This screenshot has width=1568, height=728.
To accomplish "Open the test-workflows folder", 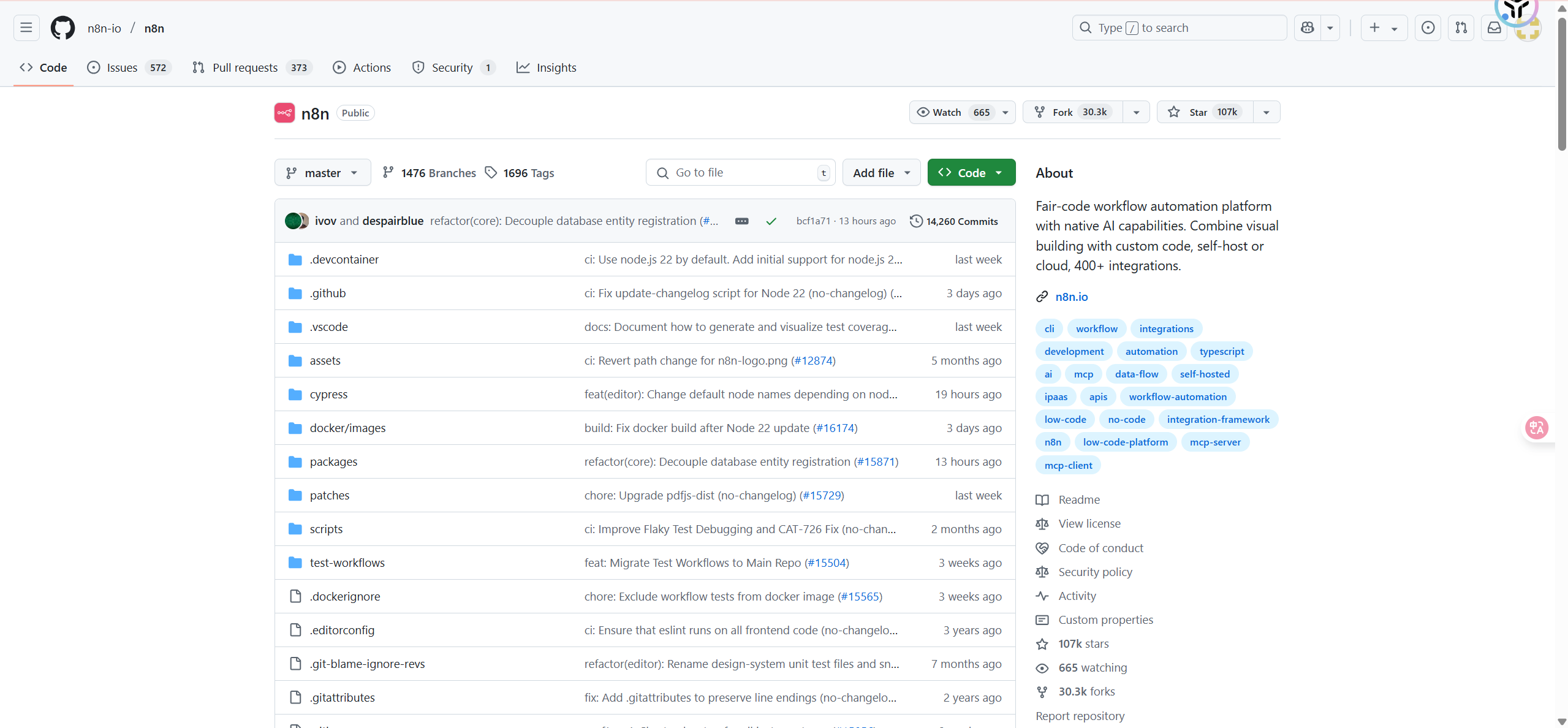I will click(x=347, y=563).
